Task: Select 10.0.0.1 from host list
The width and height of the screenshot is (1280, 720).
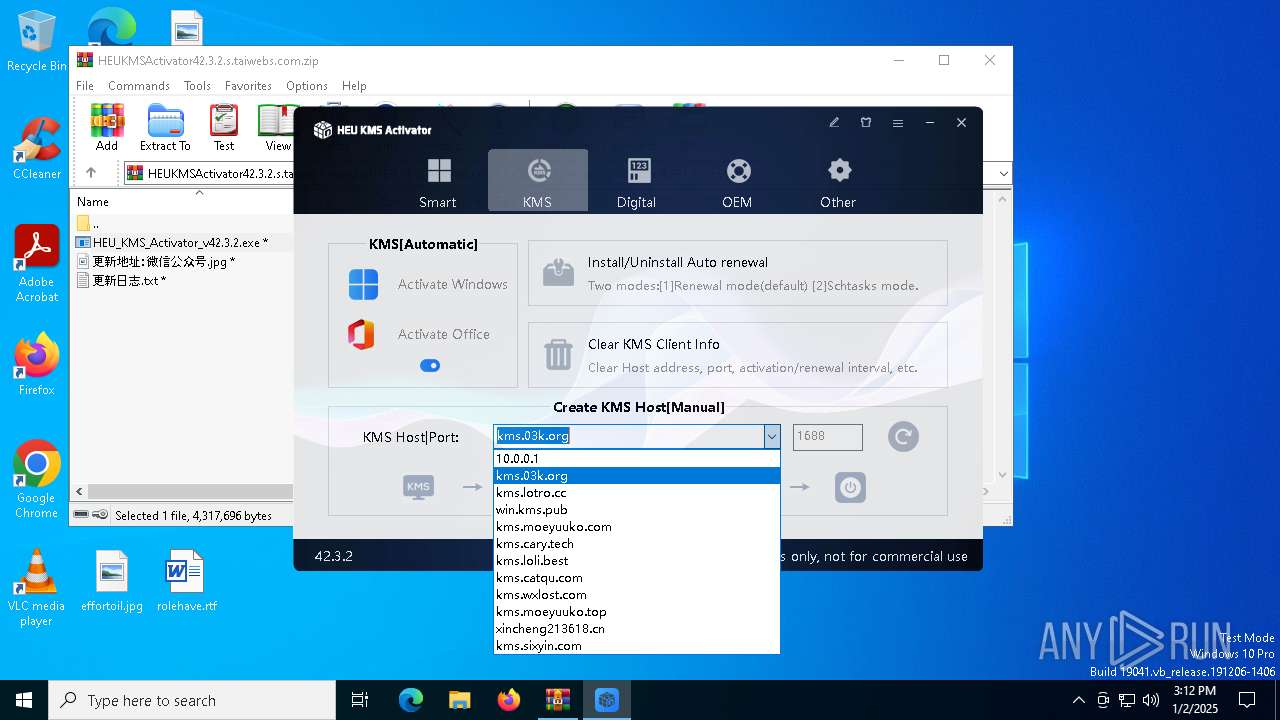Action: 637,459
